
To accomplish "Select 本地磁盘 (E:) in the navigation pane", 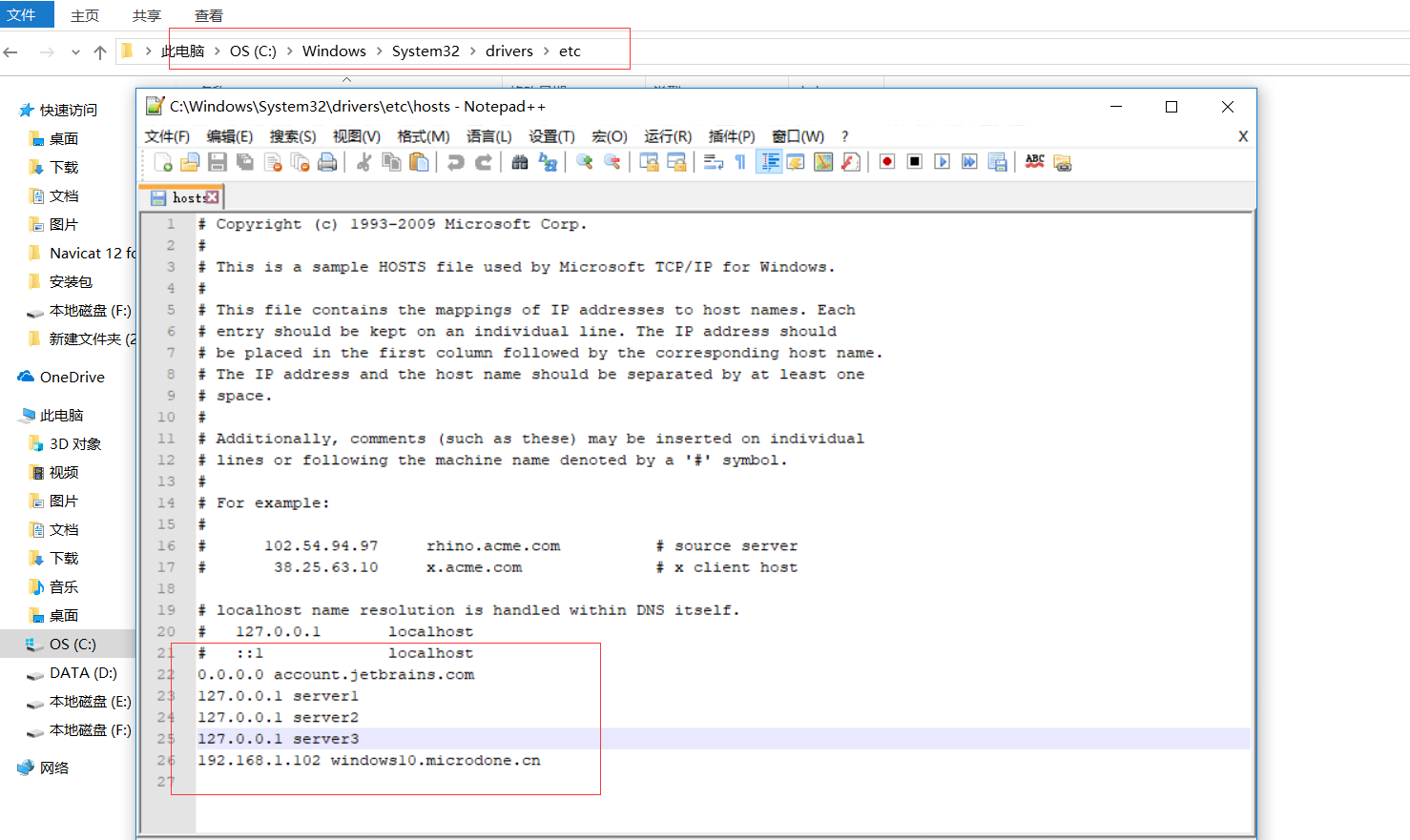I will (x=91, y=701).
